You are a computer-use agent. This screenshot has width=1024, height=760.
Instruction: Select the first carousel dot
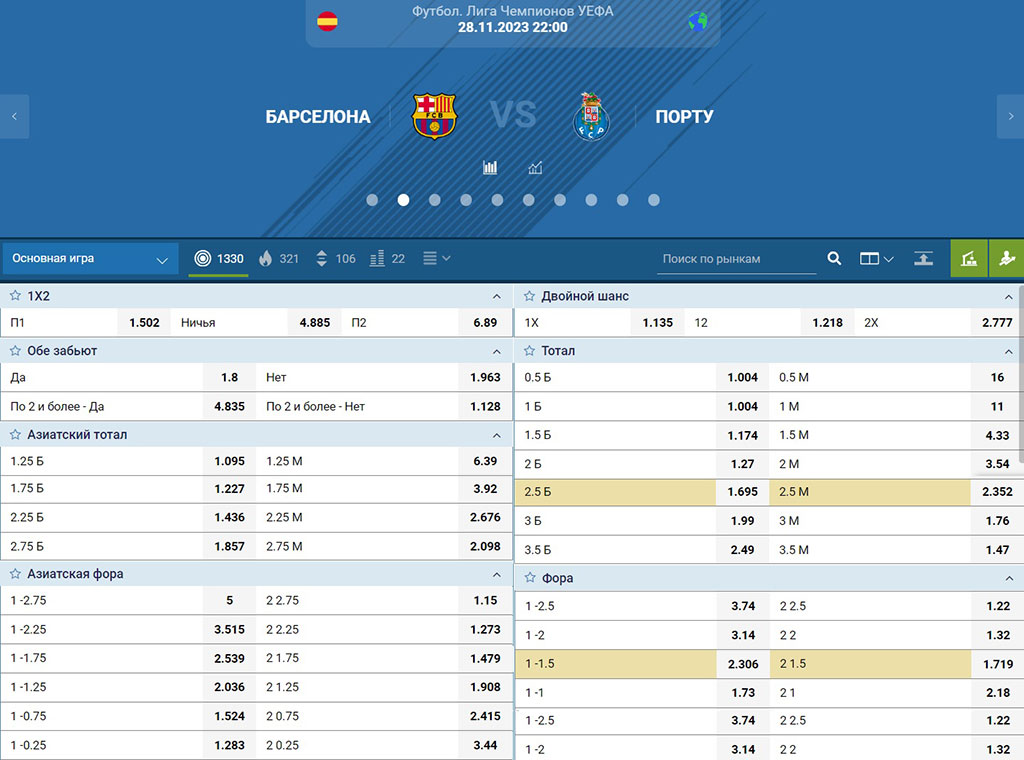tap(372, 200)
